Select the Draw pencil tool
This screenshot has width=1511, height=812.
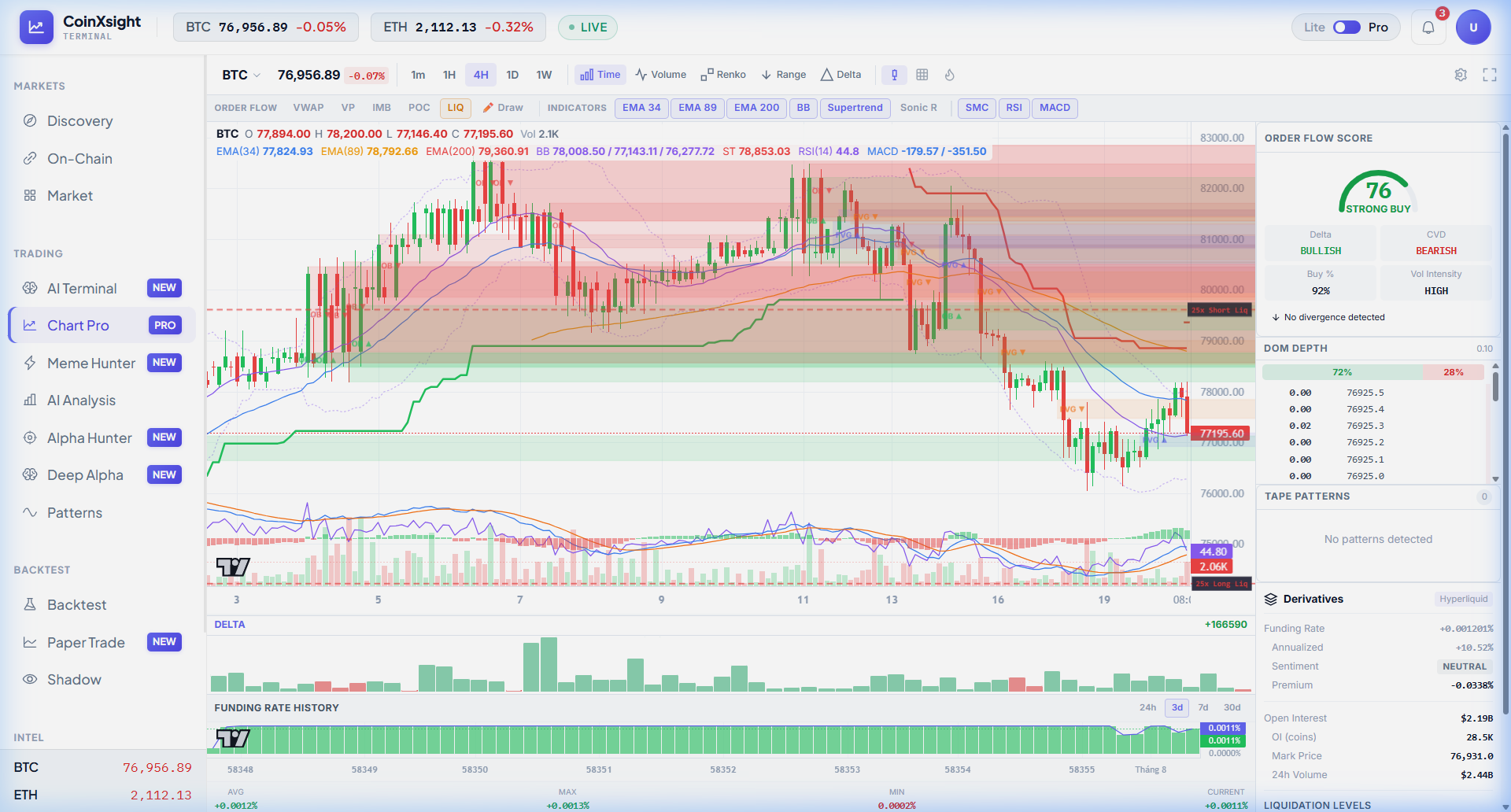click(503, 108)
